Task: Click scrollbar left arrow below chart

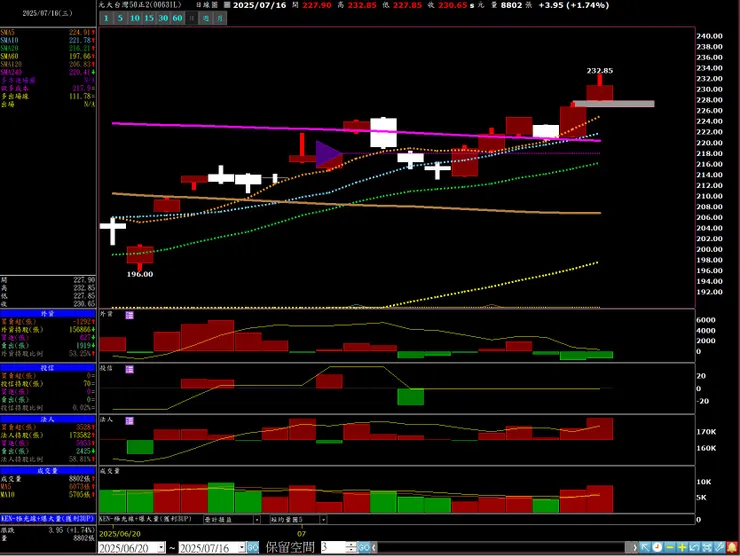Action: (x=374, y=548)
